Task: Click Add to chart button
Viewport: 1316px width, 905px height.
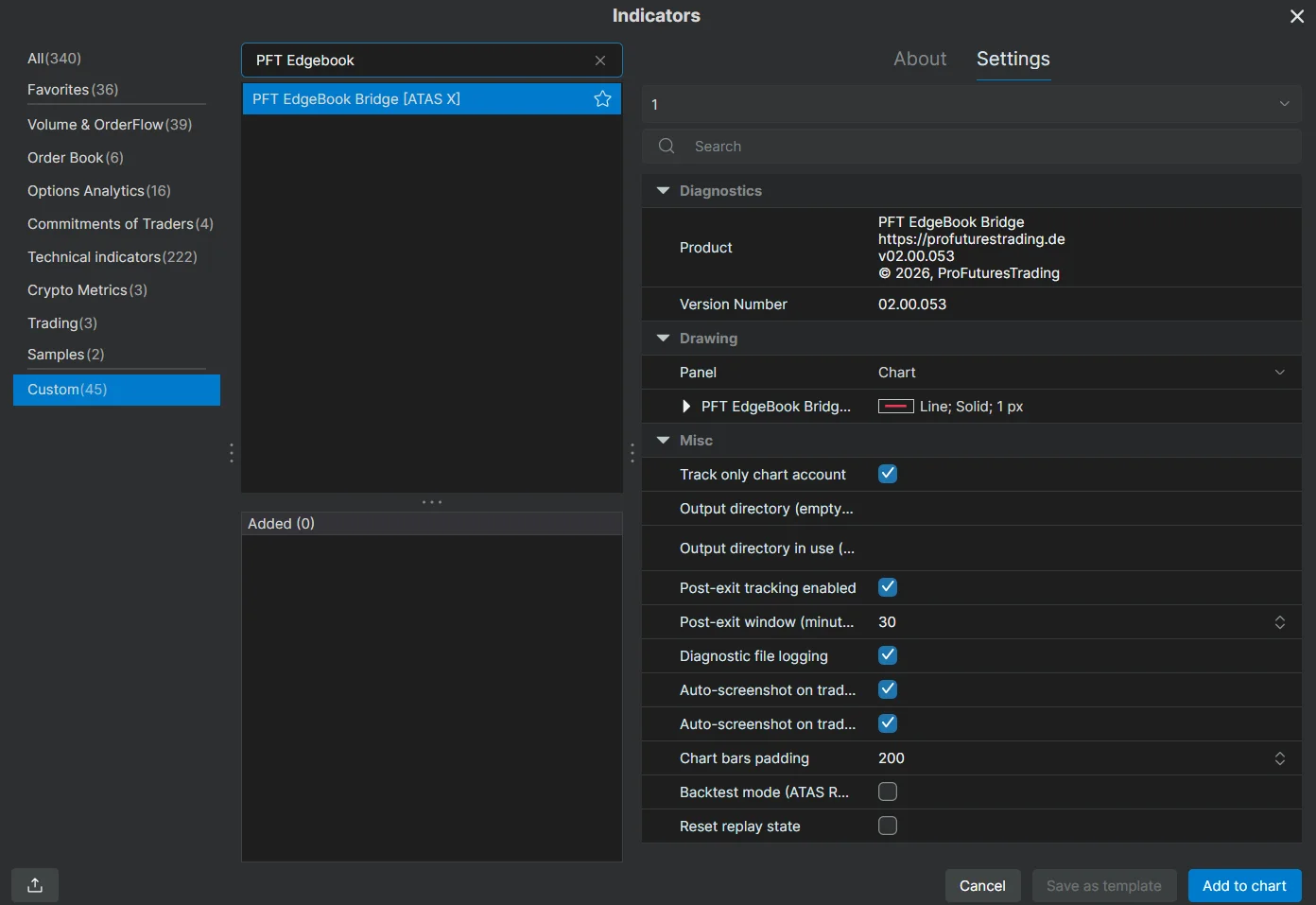Action: tap(1244, 885)
